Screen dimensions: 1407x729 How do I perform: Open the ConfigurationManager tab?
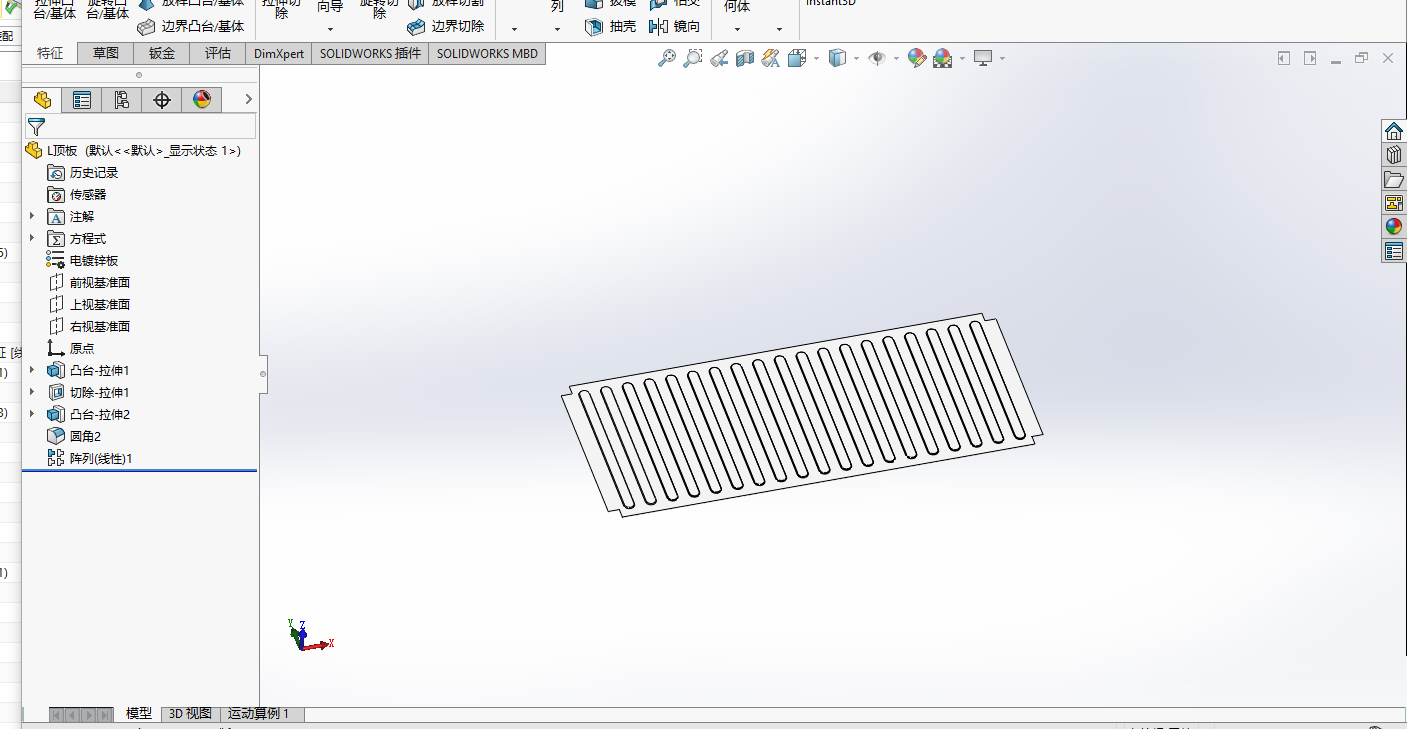122,100
